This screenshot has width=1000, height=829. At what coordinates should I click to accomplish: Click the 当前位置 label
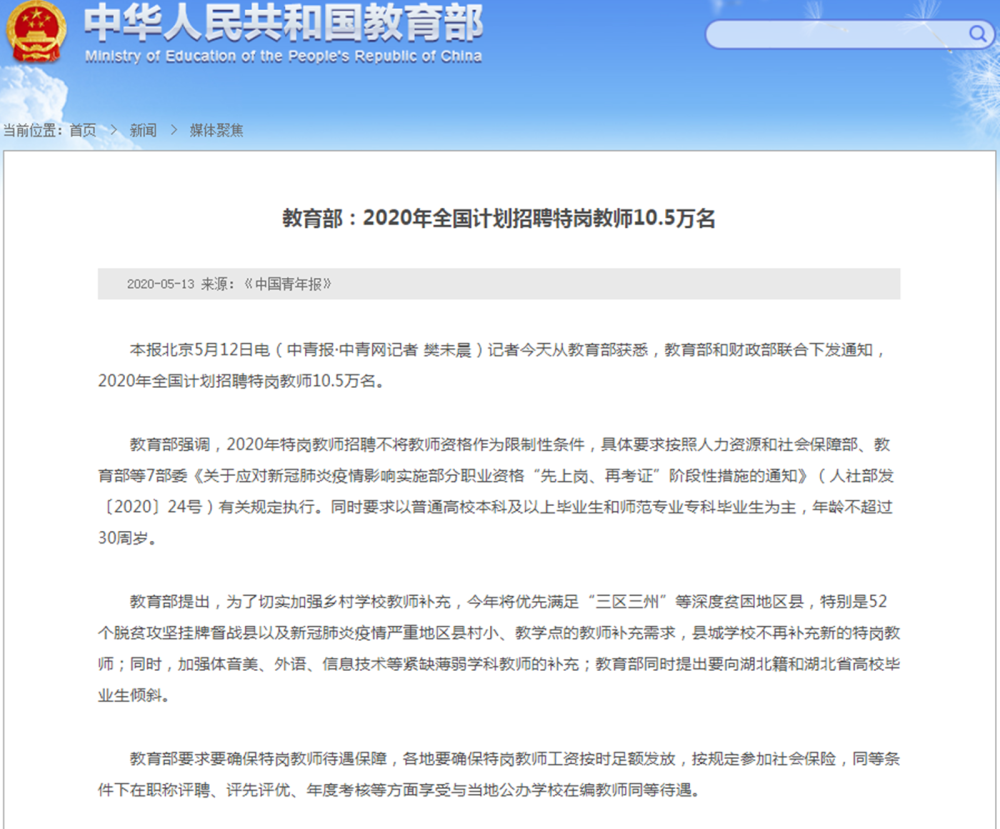coord(32,131)
